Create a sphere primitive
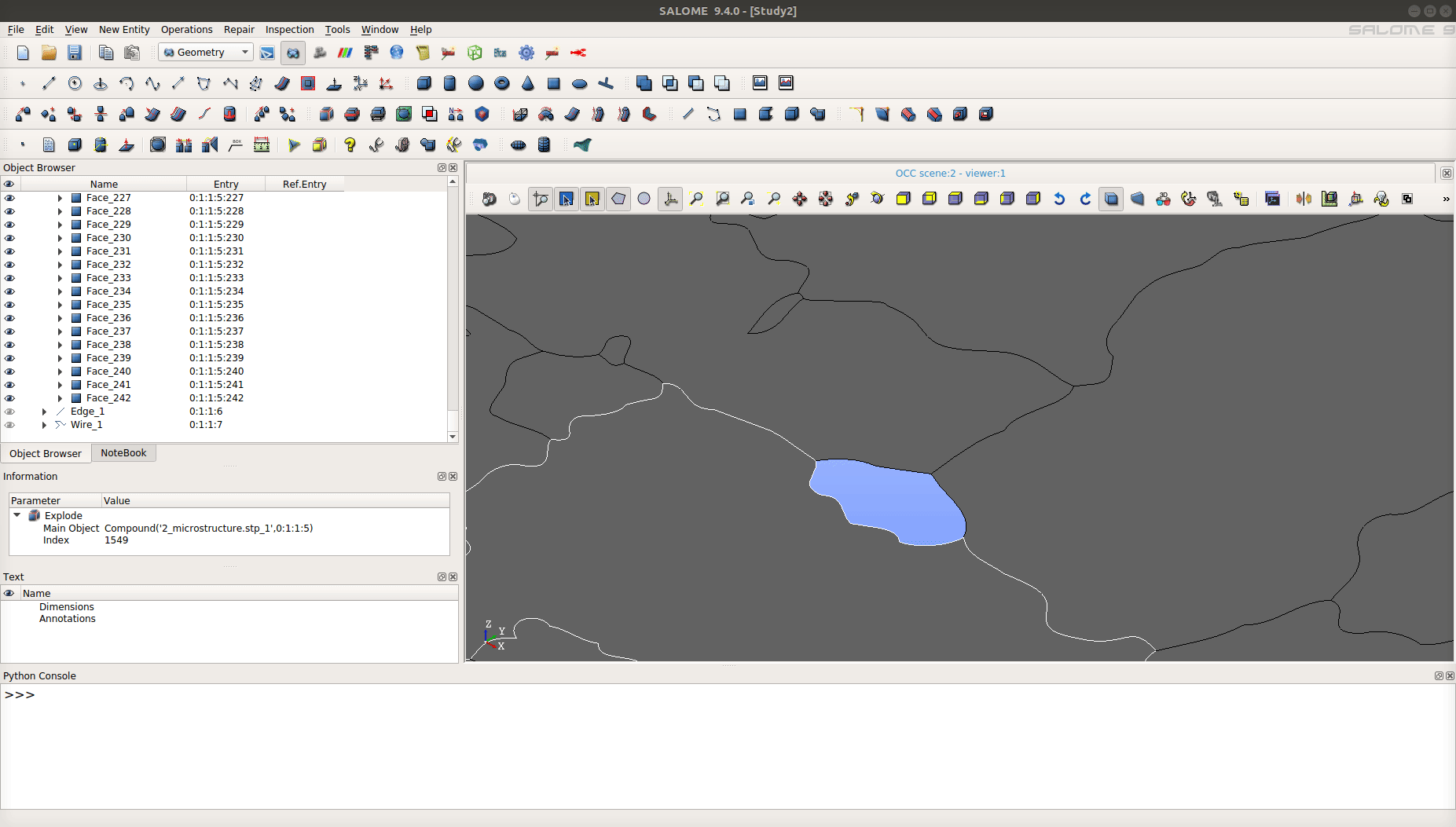 (x=476, y=83)
